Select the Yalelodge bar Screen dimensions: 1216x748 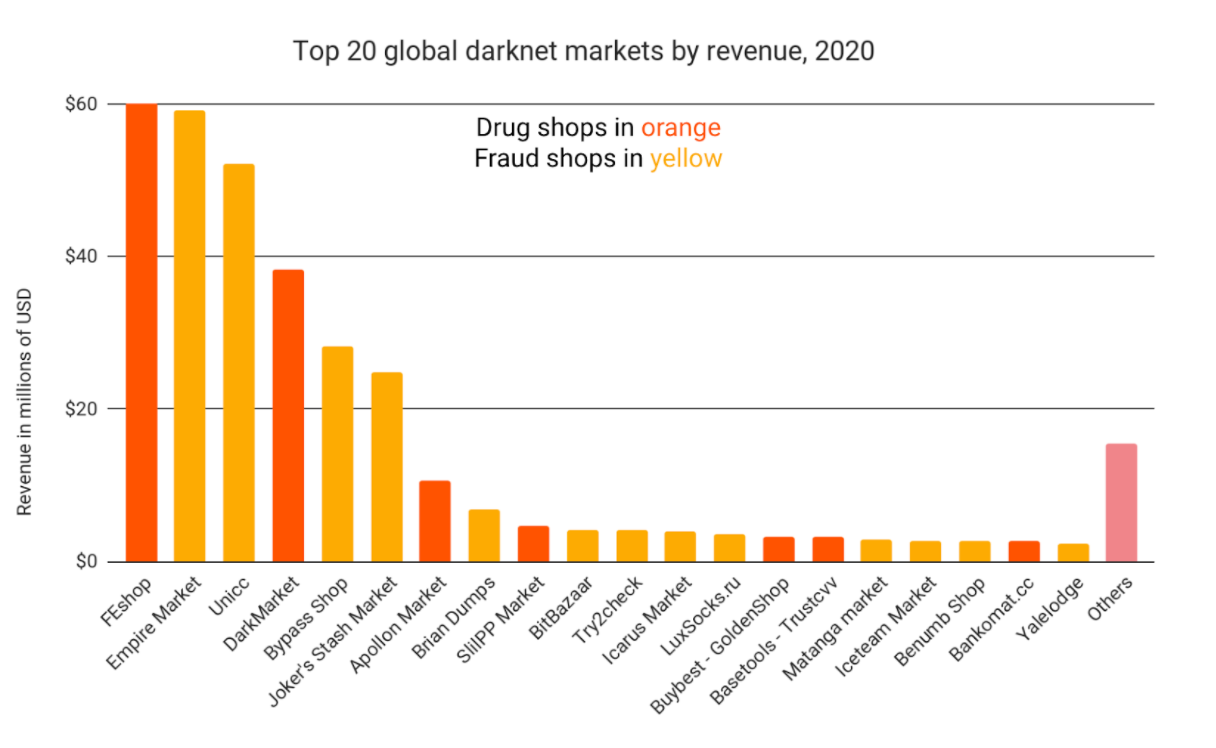(x=1073, y=552)
